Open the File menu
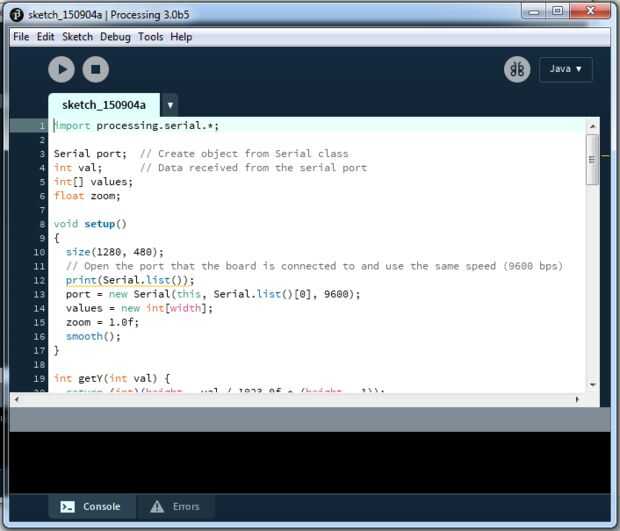This screenshot has width=620, height=531. tap(21, 37)
